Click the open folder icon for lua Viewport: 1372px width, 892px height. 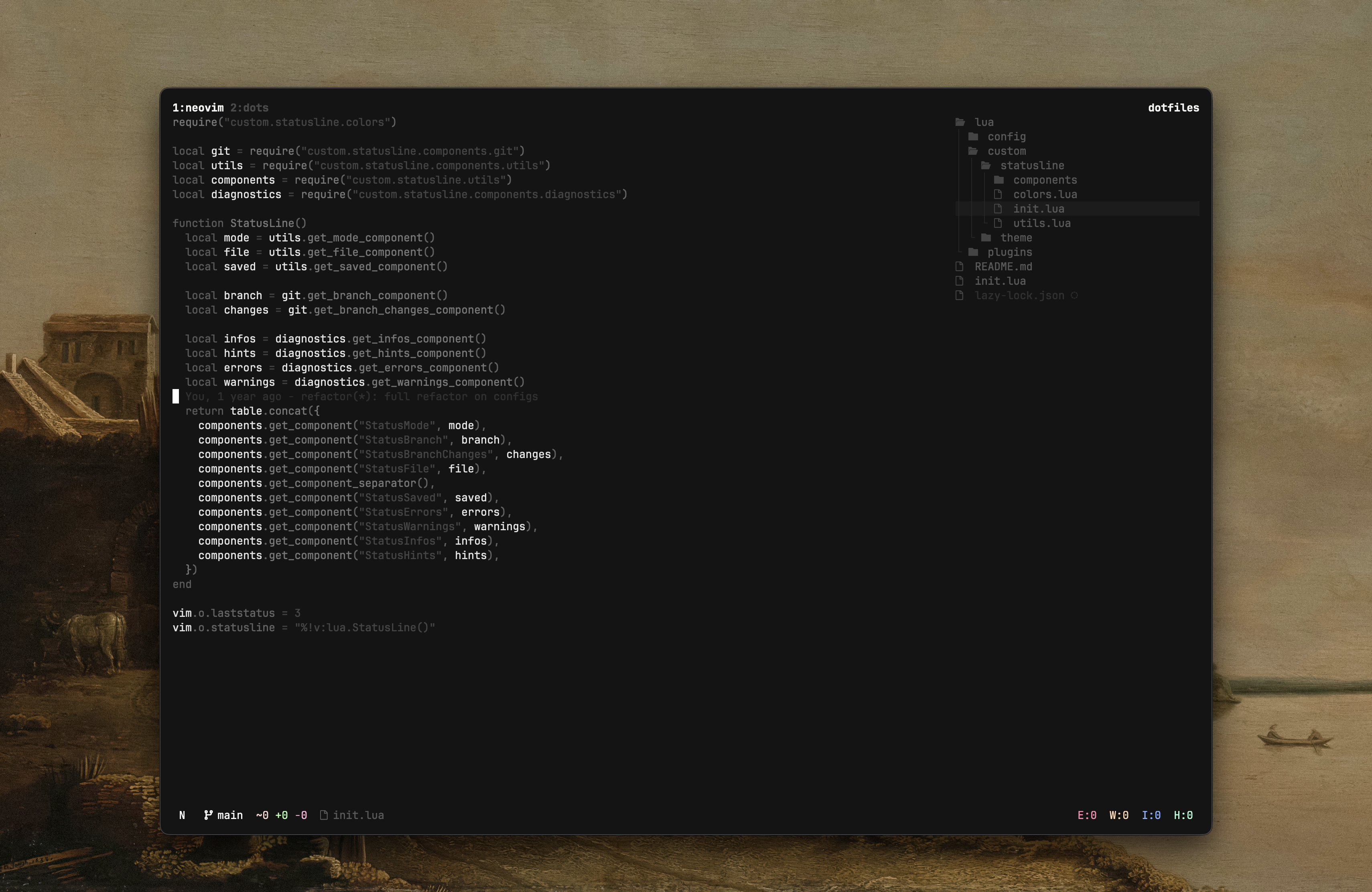[960, 122]
